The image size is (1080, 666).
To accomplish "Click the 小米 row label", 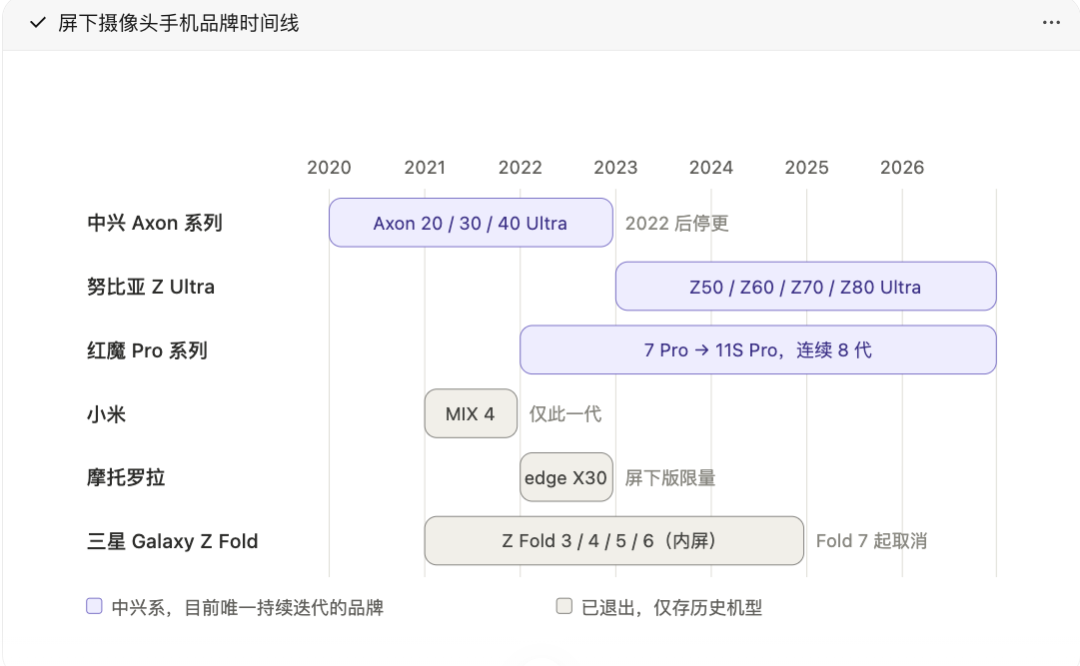I will pyautogui.click(x=106, y=414).
